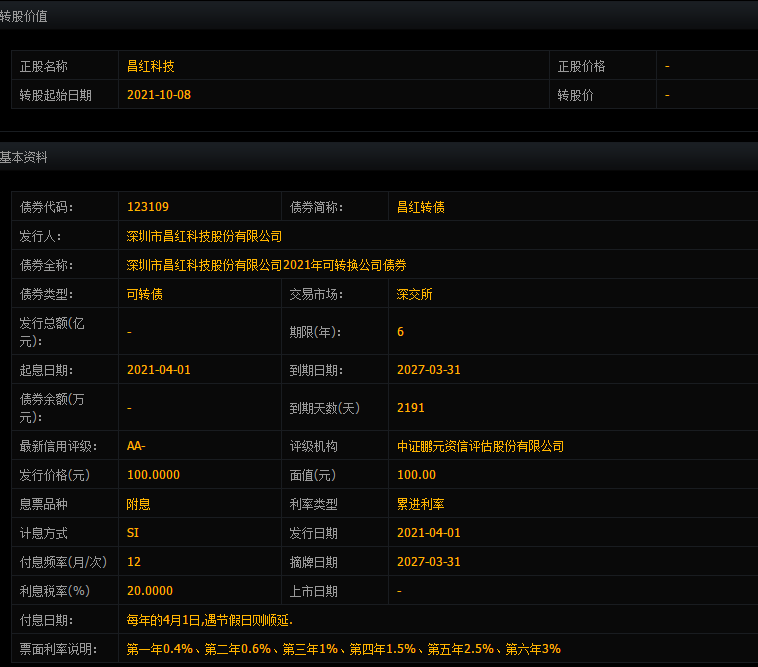Click the 起息日期 value 2021-04-01

tap(159, 370)
